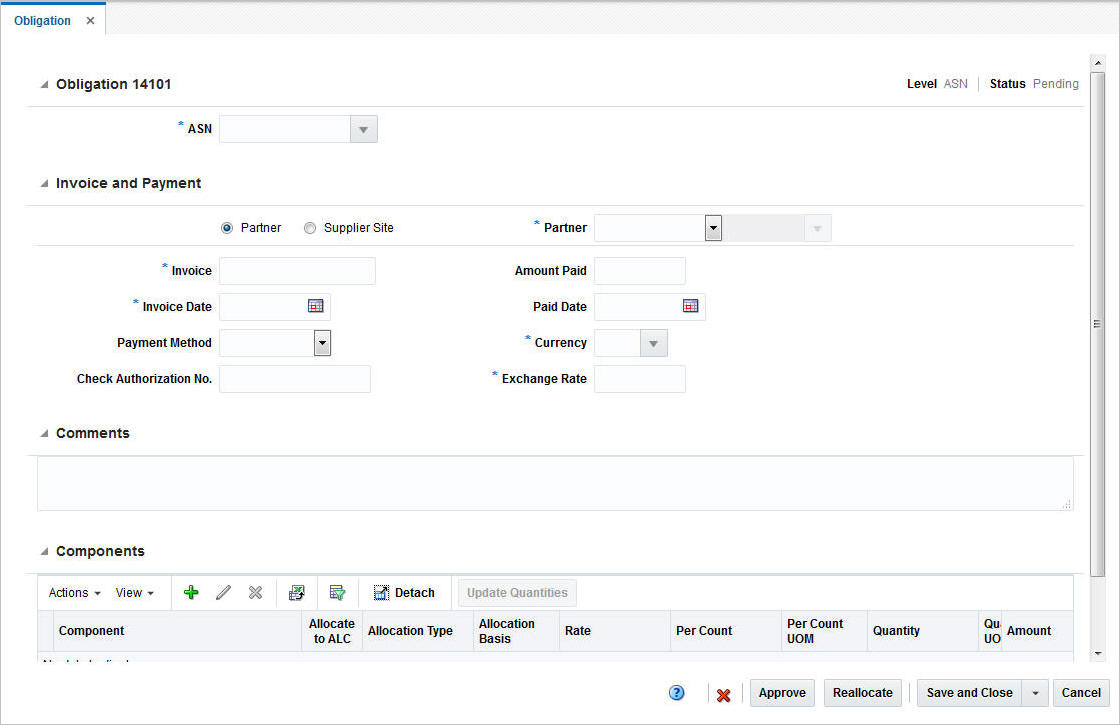Viewport: 1120px width, 725px height.
Task: Open the Currency dropdown list
Action: pos(654,343)
